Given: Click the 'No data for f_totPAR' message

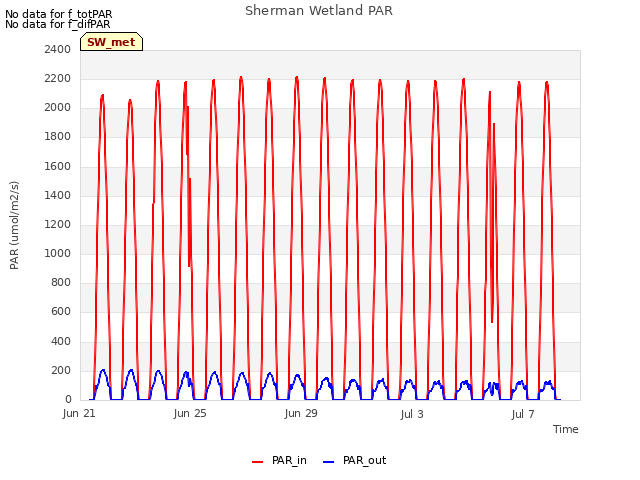Looking at the screenshot, I should coord(59,14).
